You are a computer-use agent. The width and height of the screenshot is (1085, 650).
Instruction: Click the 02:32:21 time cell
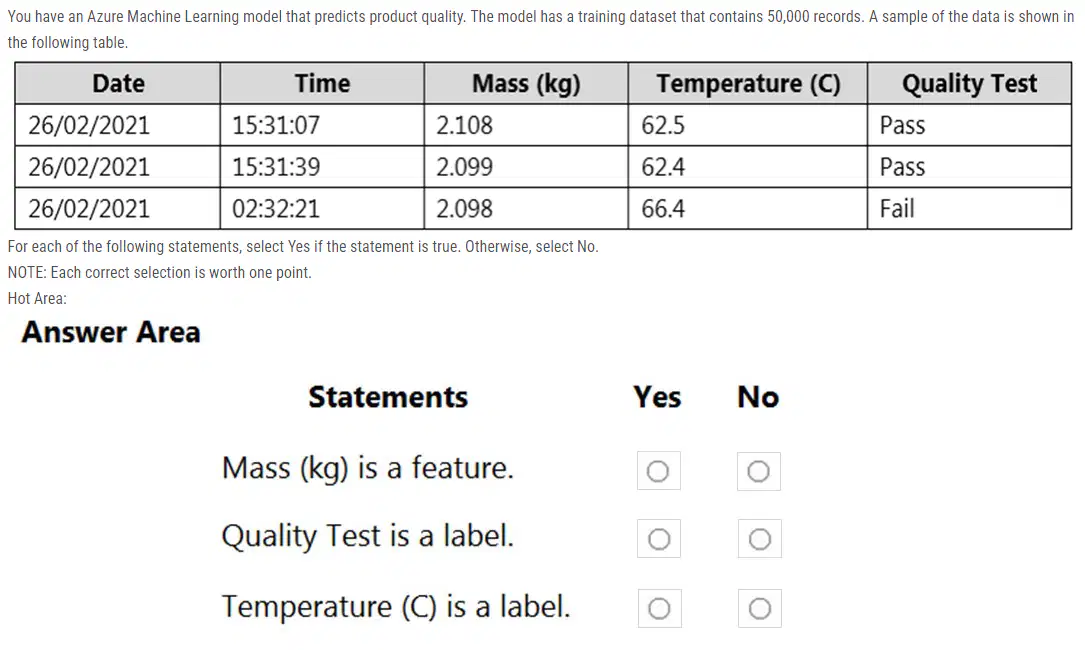[322, 208]
